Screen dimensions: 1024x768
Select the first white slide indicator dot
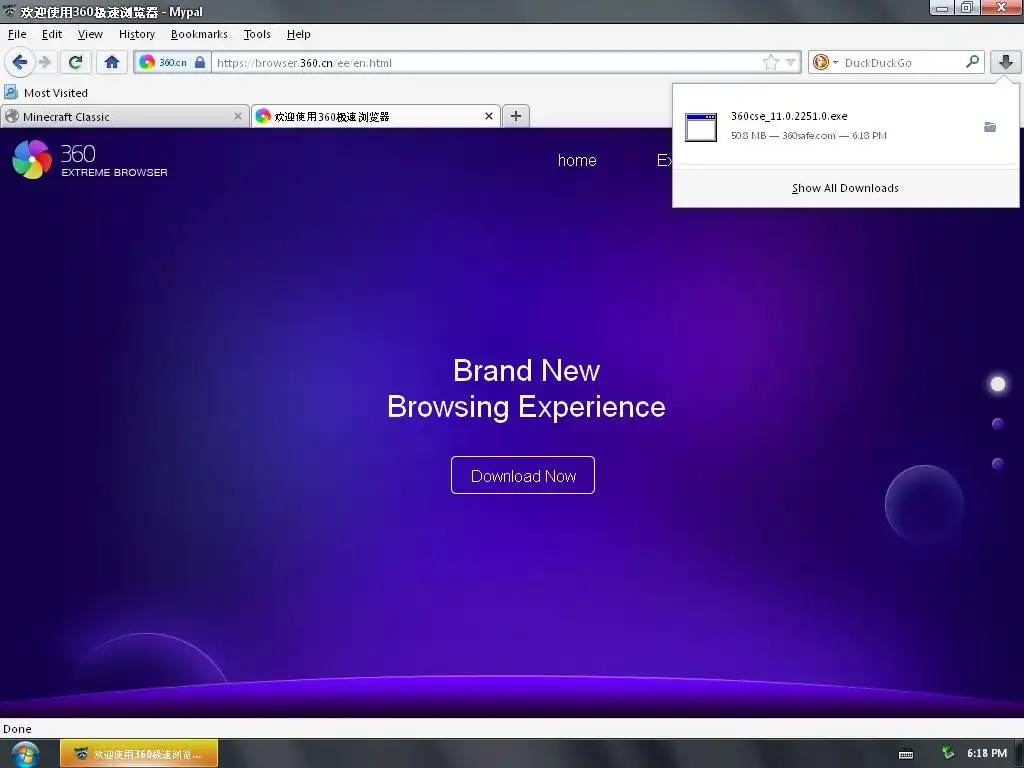(998, 384)
